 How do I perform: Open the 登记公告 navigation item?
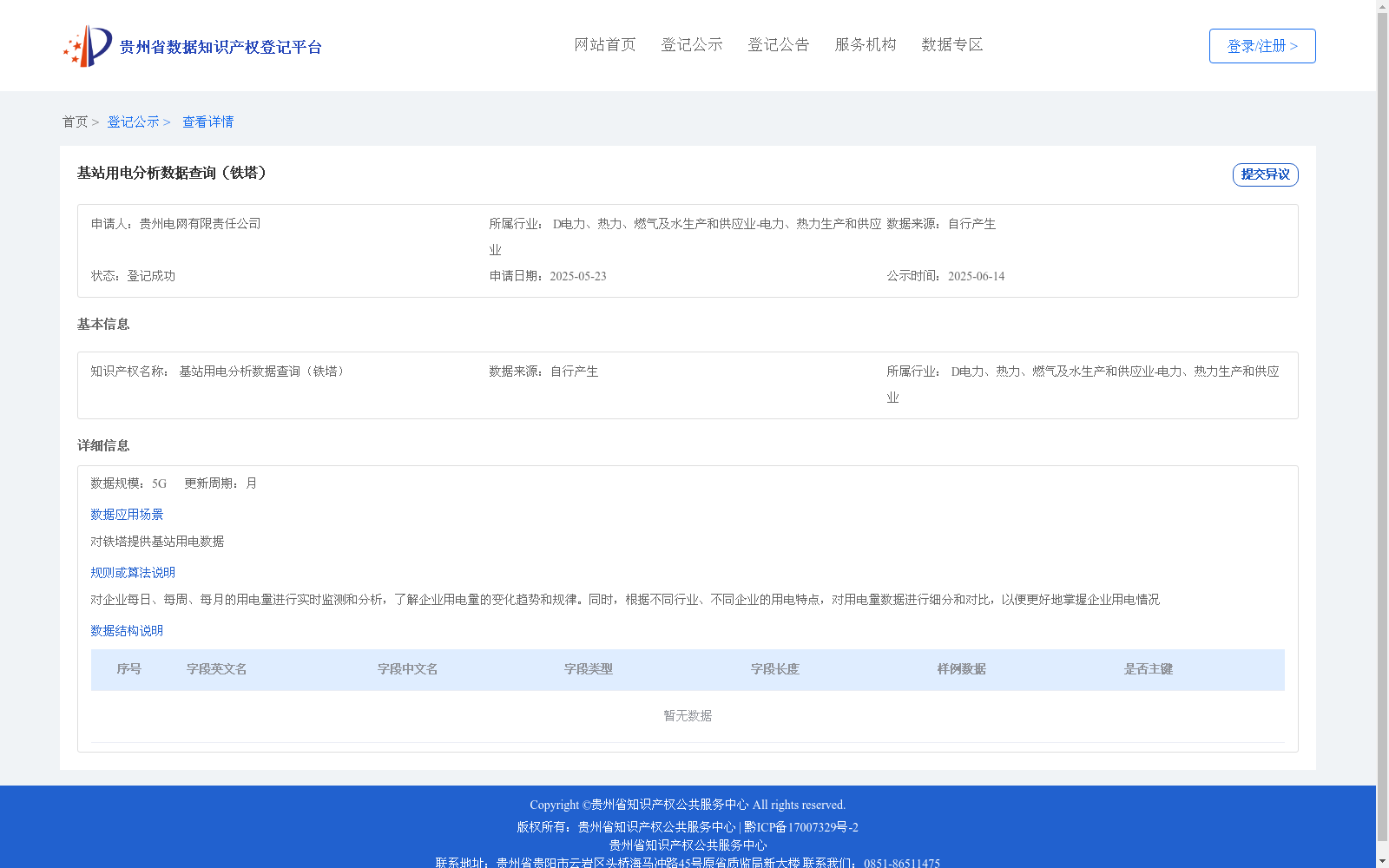779,45
